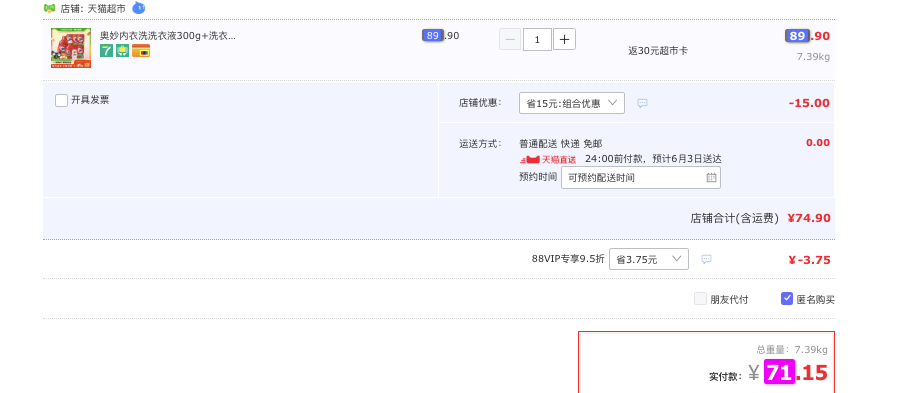Click the yellow-green guarantee badge icon

(x=122, y=51)
